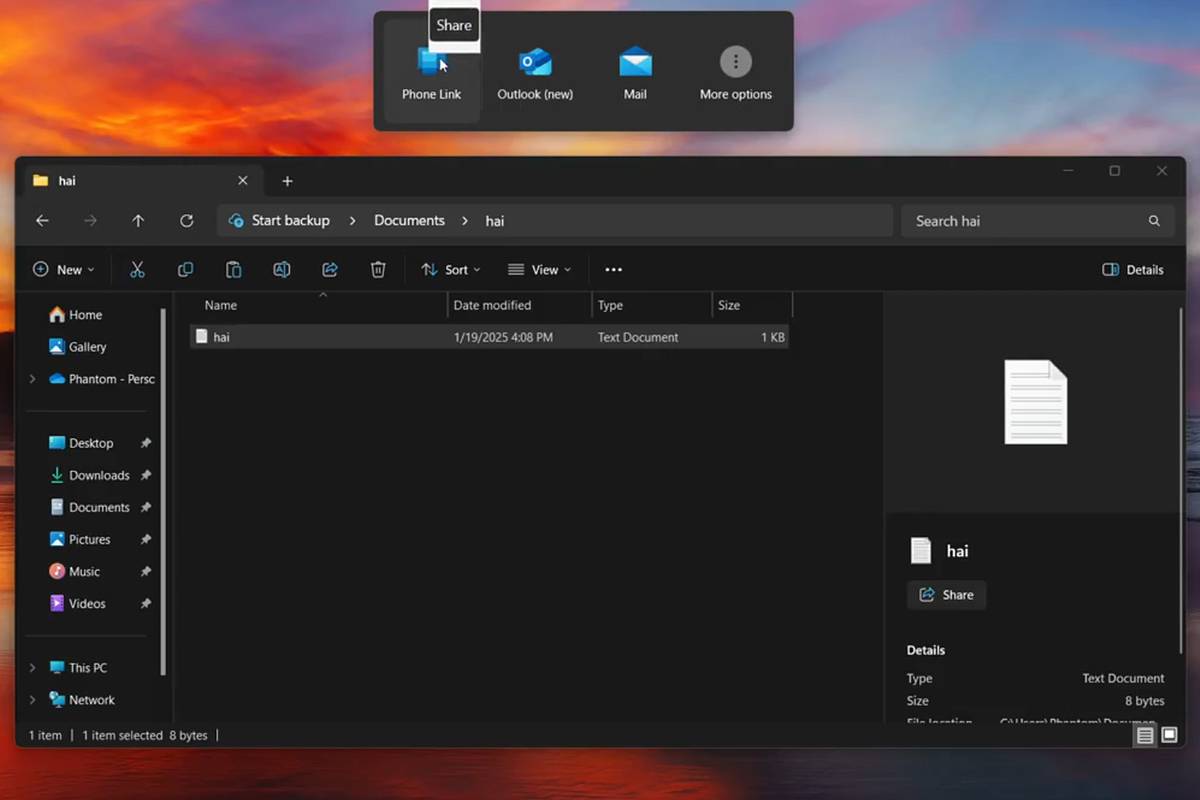The image size is (1200, 800).
Task: Click the Share icon in the toolbar
Action: [329, 269]
